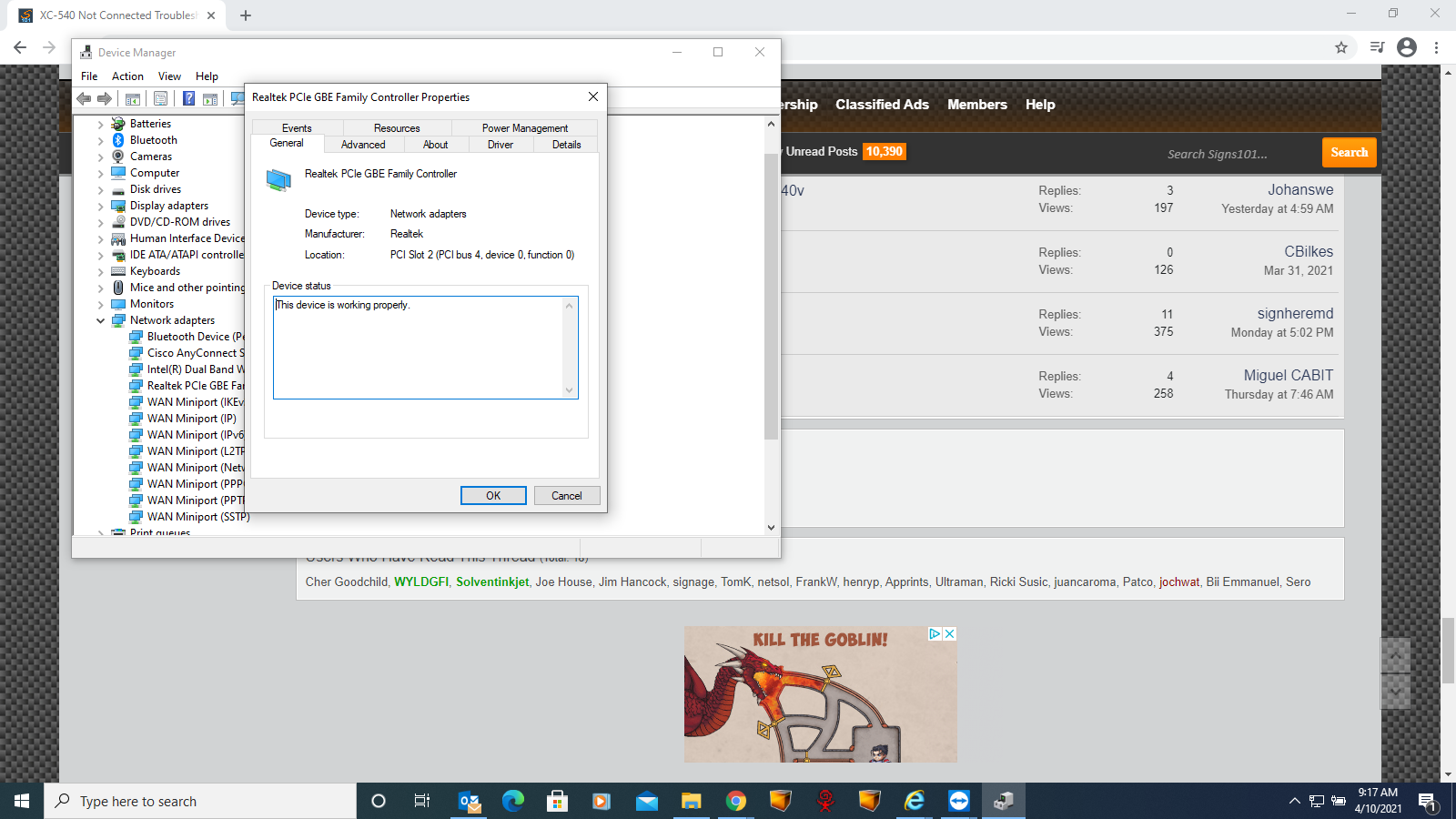1456x819 pixels.
Task: Click the Windows taskbar search box
Action: 200,801
